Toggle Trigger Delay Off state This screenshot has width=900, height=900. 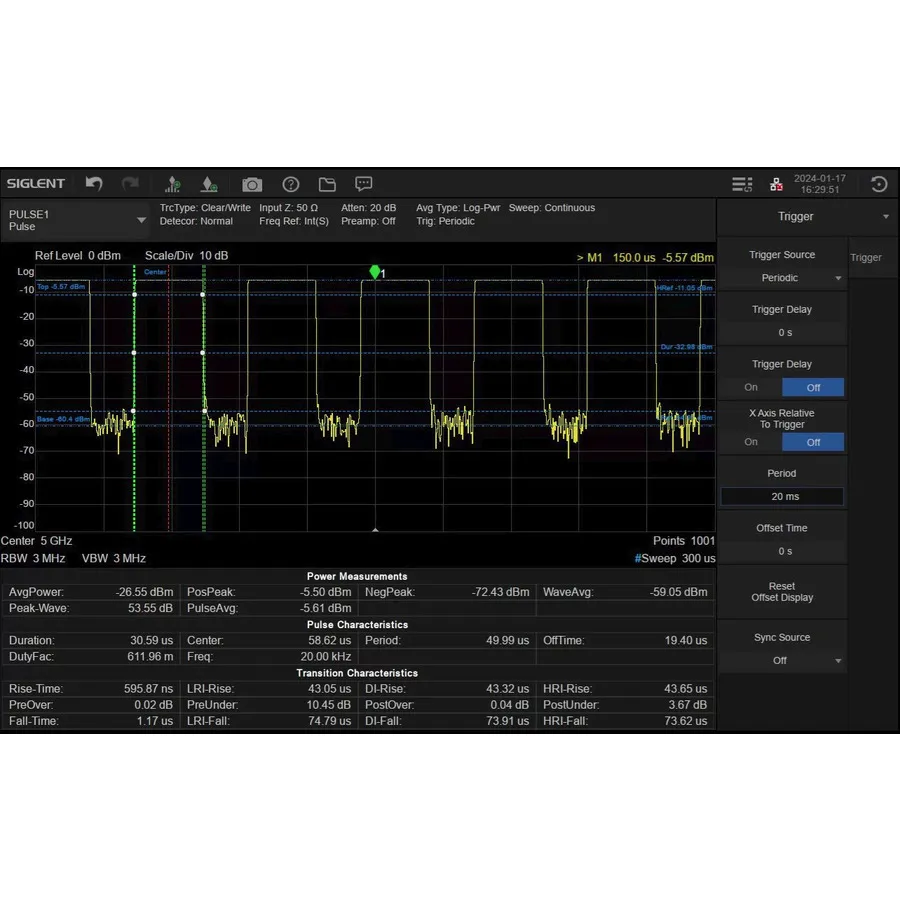(813, 387)
